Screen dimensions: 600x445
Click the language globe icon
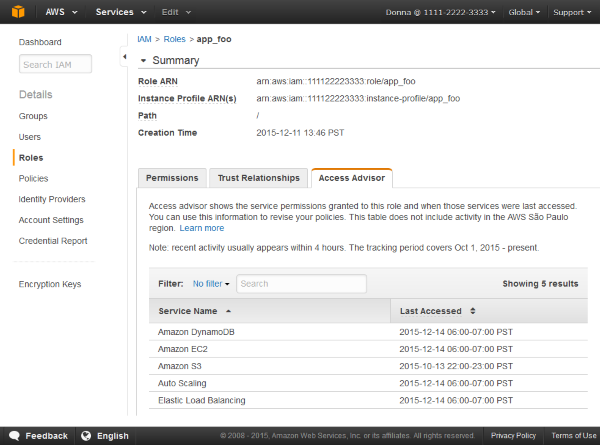[x=86, y=435]
